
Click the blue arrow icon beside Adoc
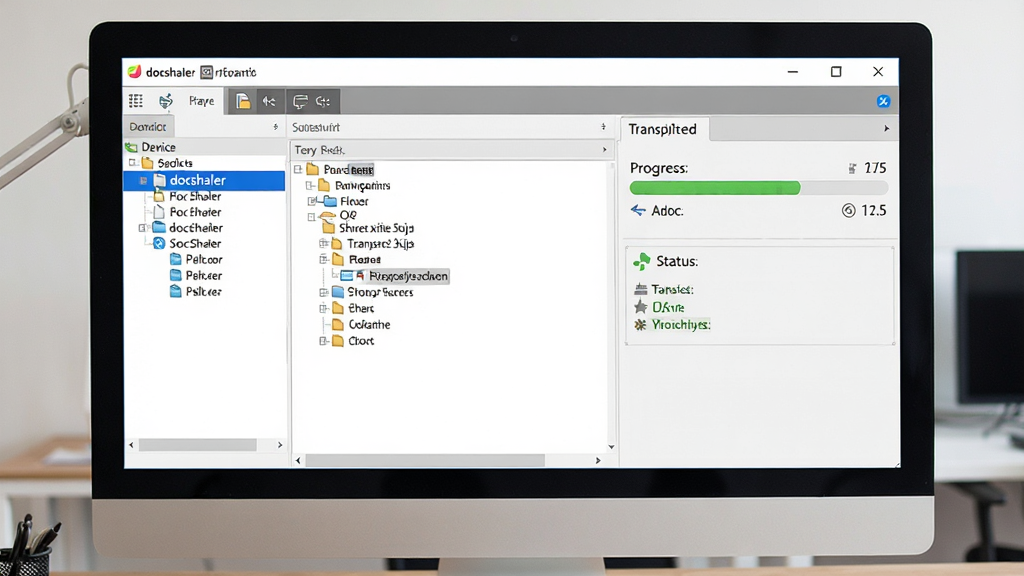point(638,210)
